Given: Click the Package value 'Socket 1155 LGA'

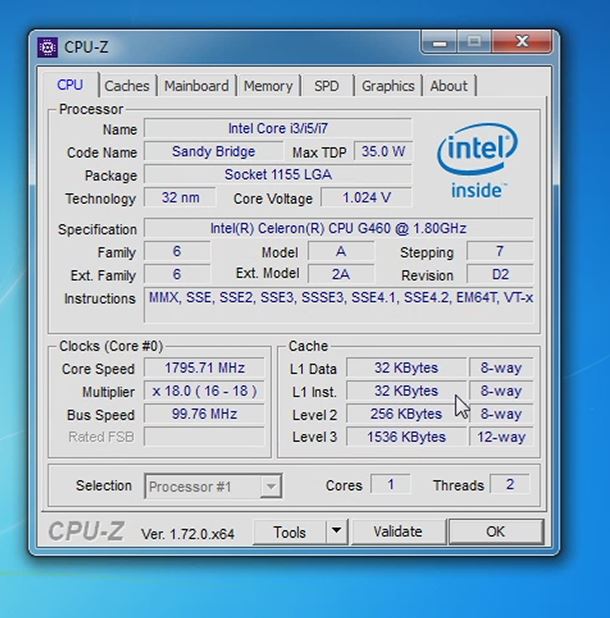Looking at the screenshot, I should point(278,174).
